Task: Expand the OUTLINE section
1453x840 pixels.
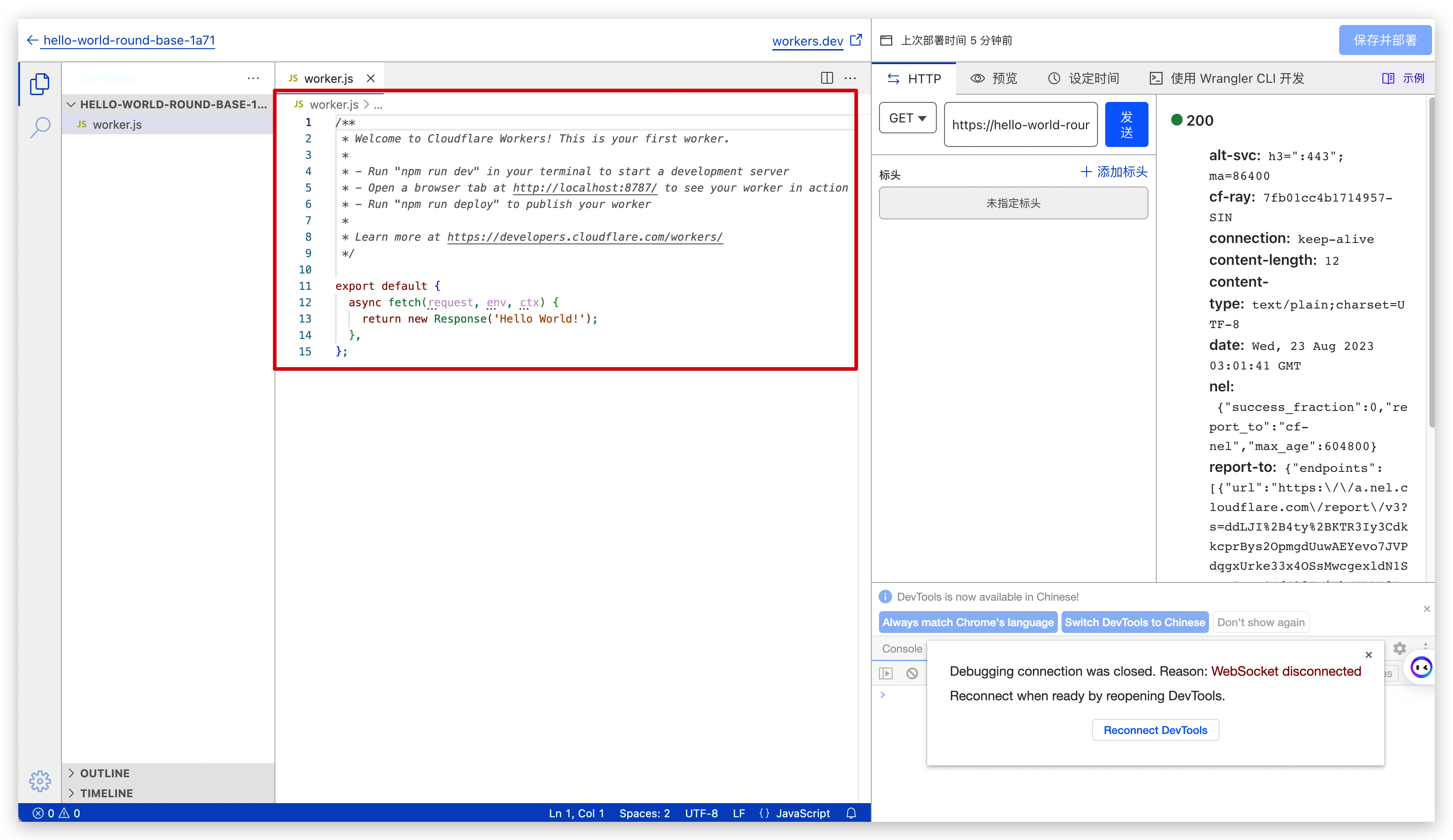Action: [x=168, y=773]
